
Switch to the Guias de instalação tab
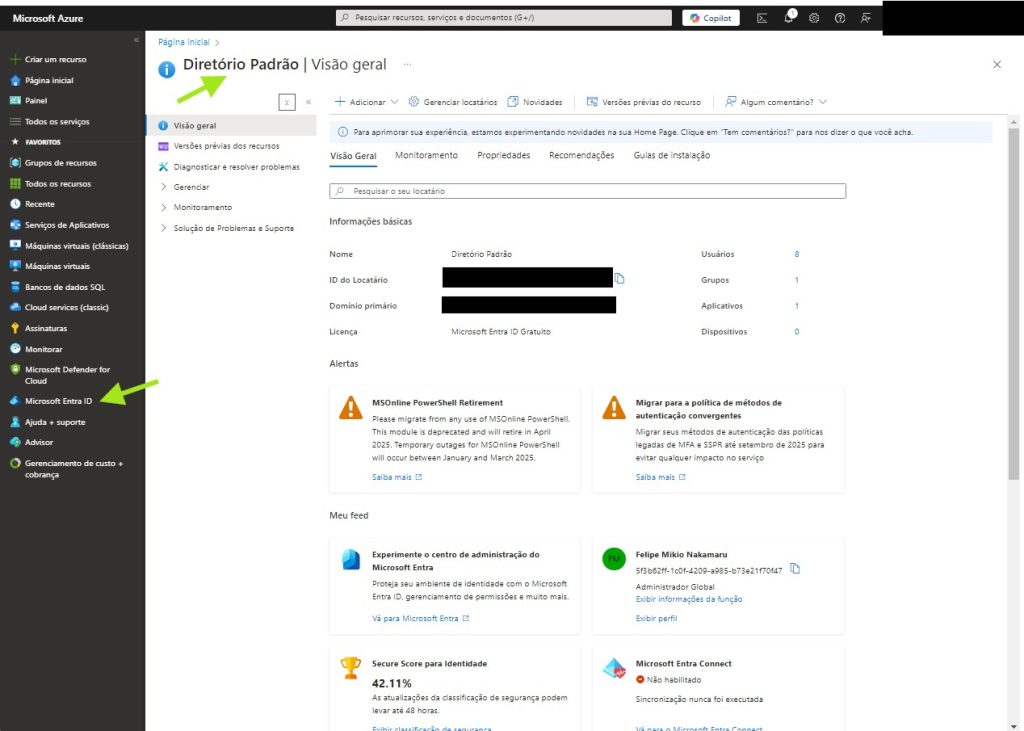(671, 155)
